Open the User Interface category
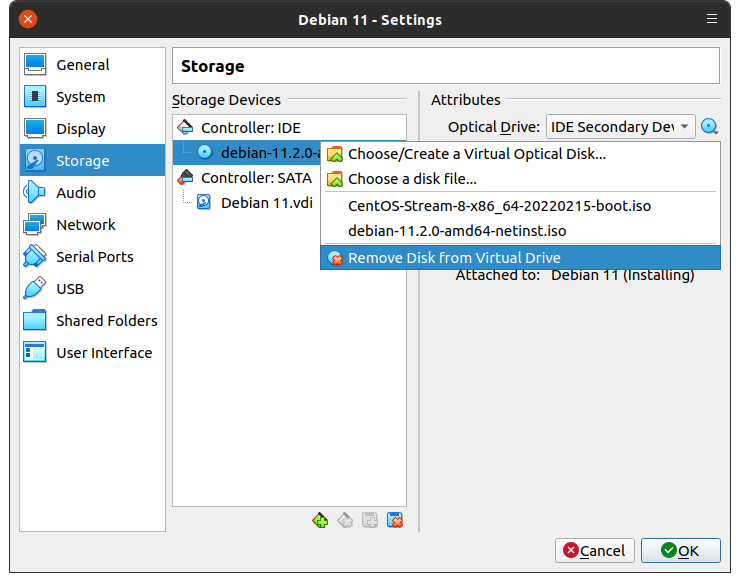 (x=104, y=353)
